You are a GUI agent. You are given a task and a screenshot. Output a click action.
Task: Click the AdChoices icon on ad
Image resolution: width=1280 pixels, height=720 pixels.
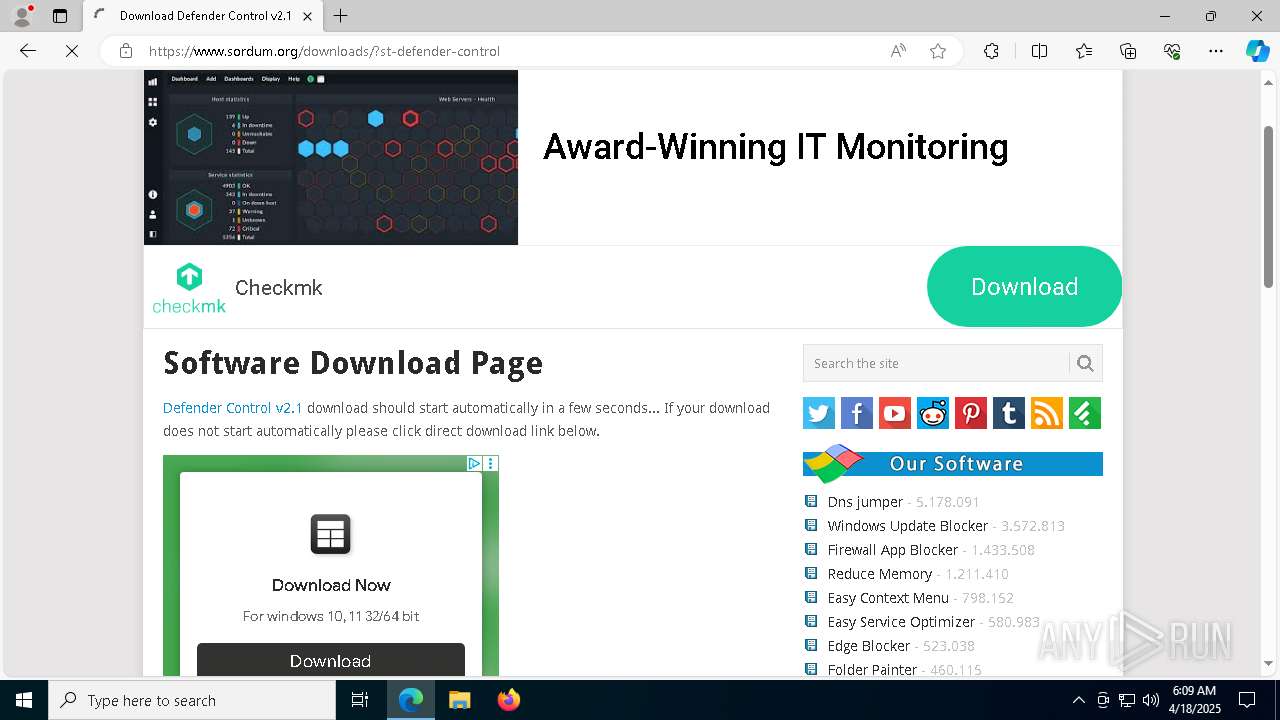pos(475,464)
